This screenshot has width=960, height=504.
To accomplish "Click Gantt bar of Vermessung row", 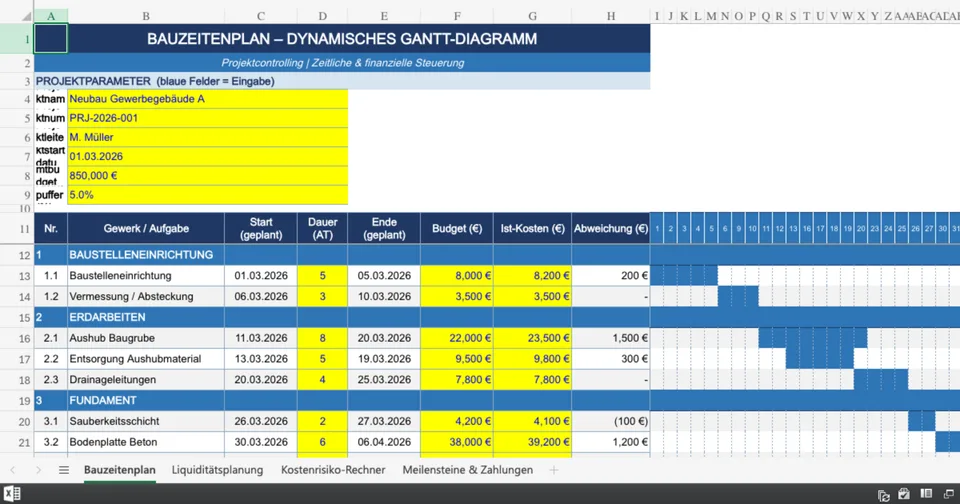I will pos(738,296).
